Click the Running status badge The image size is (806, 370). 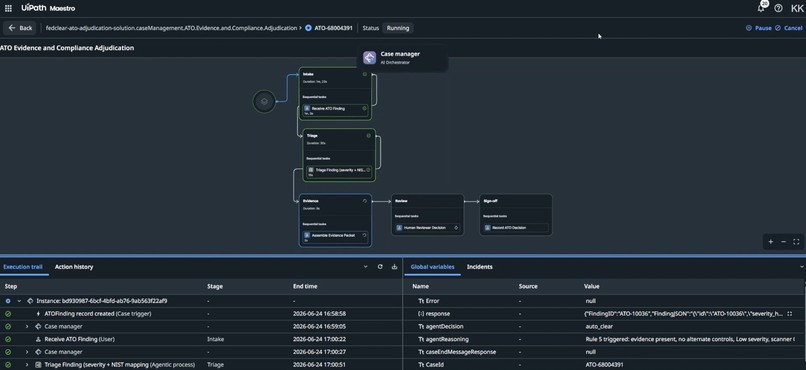(398, 28)
